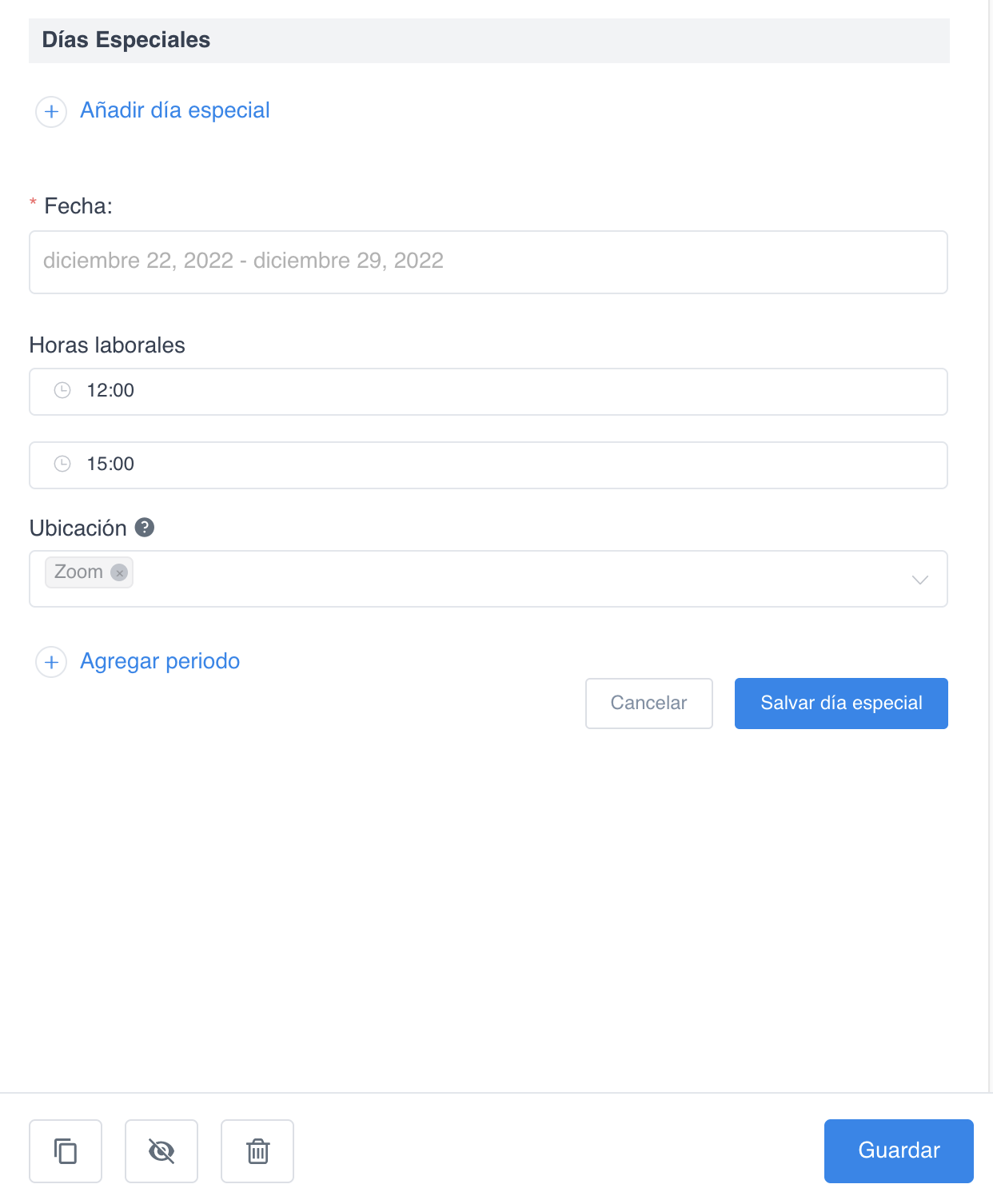
Task: Click the Días Especiales section header
Action: [126, 40]
